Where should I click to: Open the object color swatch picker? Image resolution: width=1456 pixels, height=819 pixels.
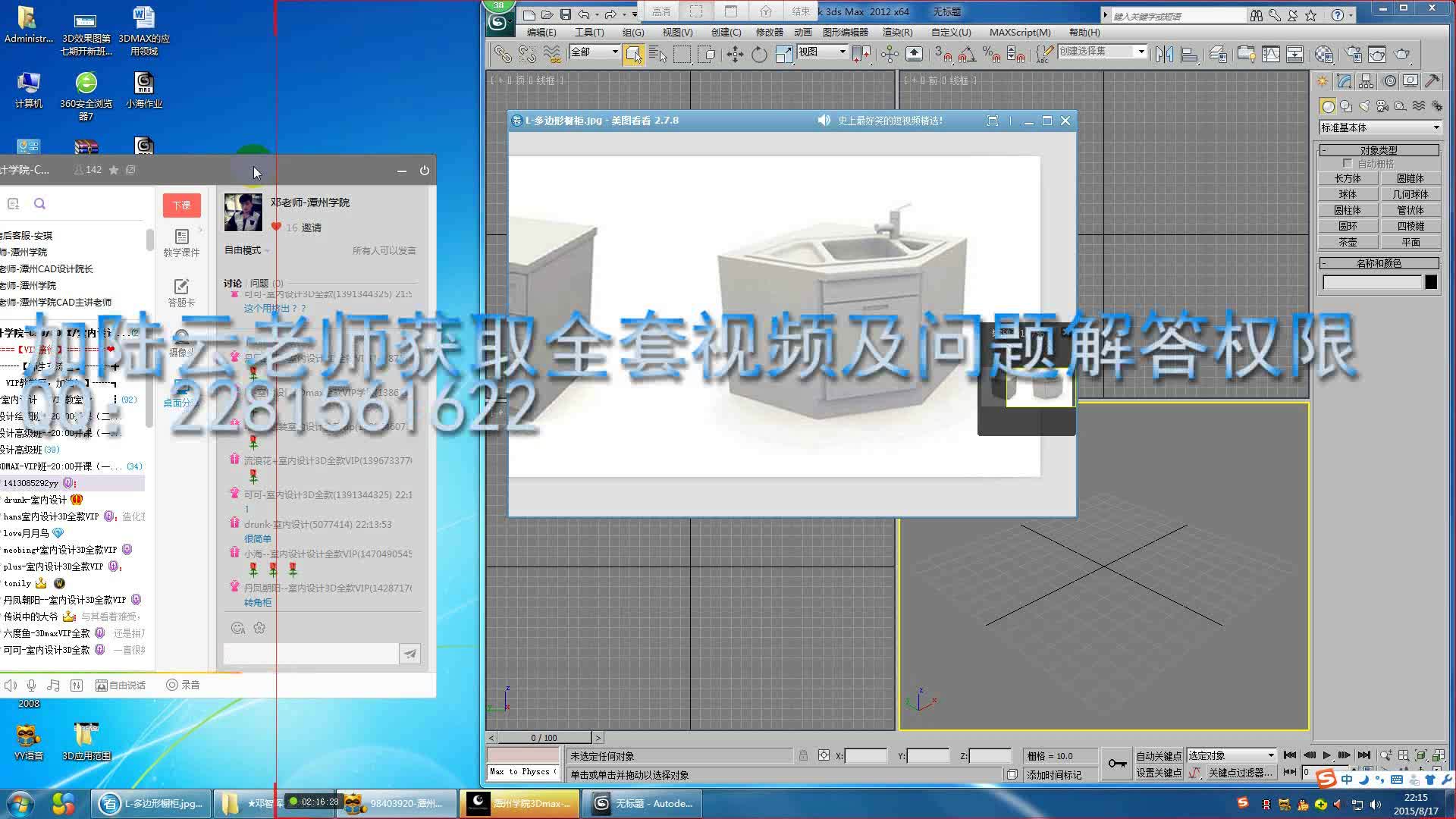tap(1430, 281)
